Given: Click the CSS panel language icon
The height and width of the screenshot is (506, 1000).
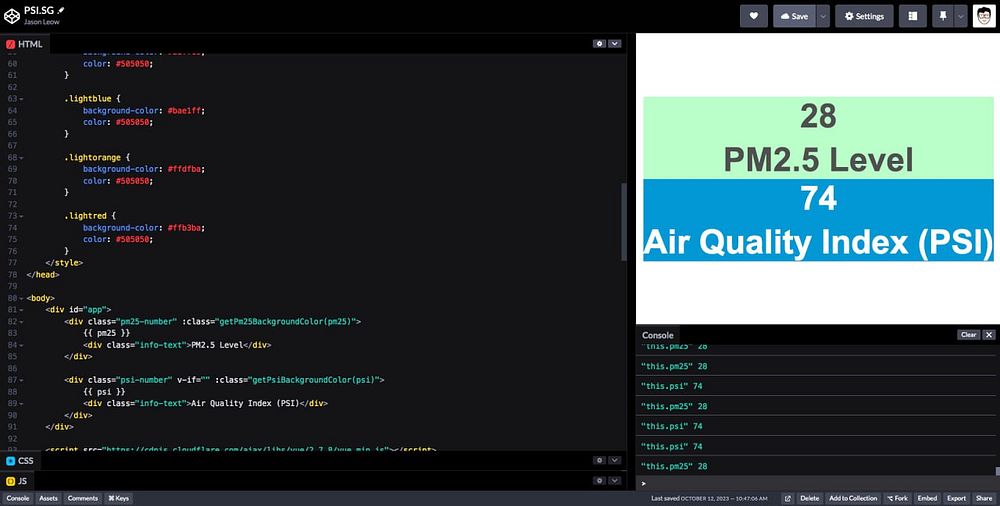Looking at the screenshot, I should coord(10,461).
